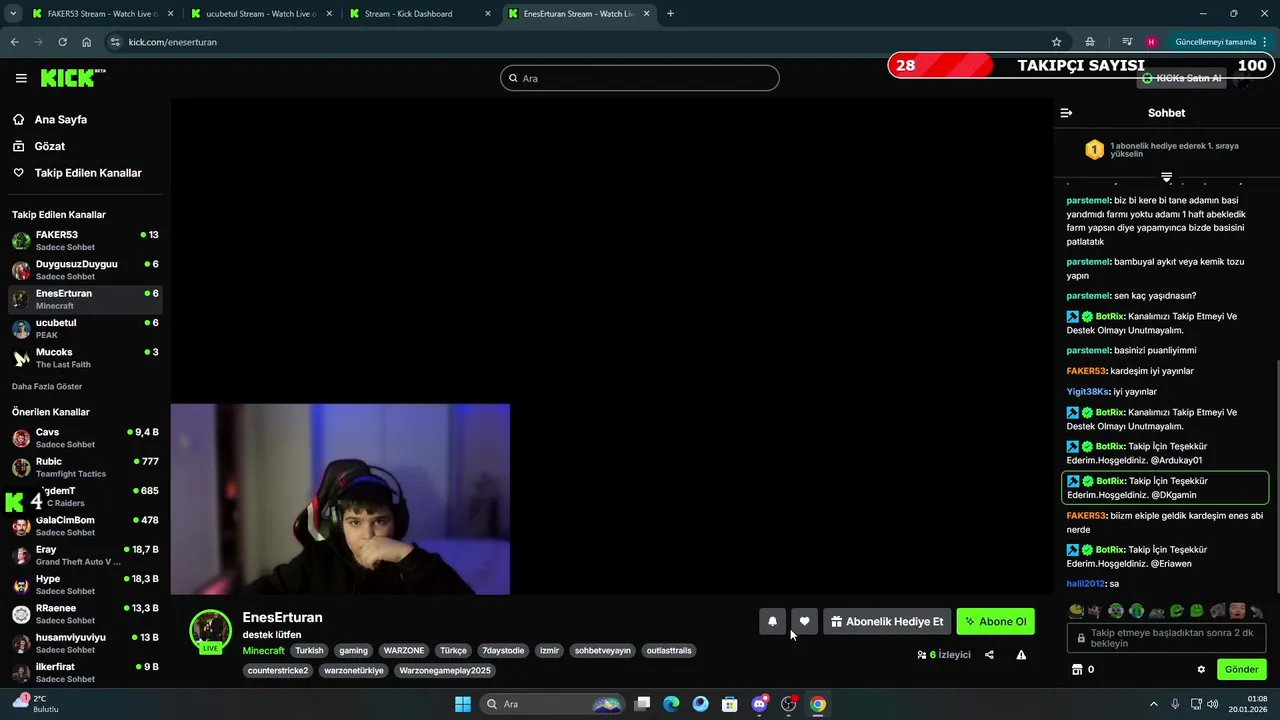Go to Ana Sayfa
The image size is (1280, 720).
(x=61, y=119)
